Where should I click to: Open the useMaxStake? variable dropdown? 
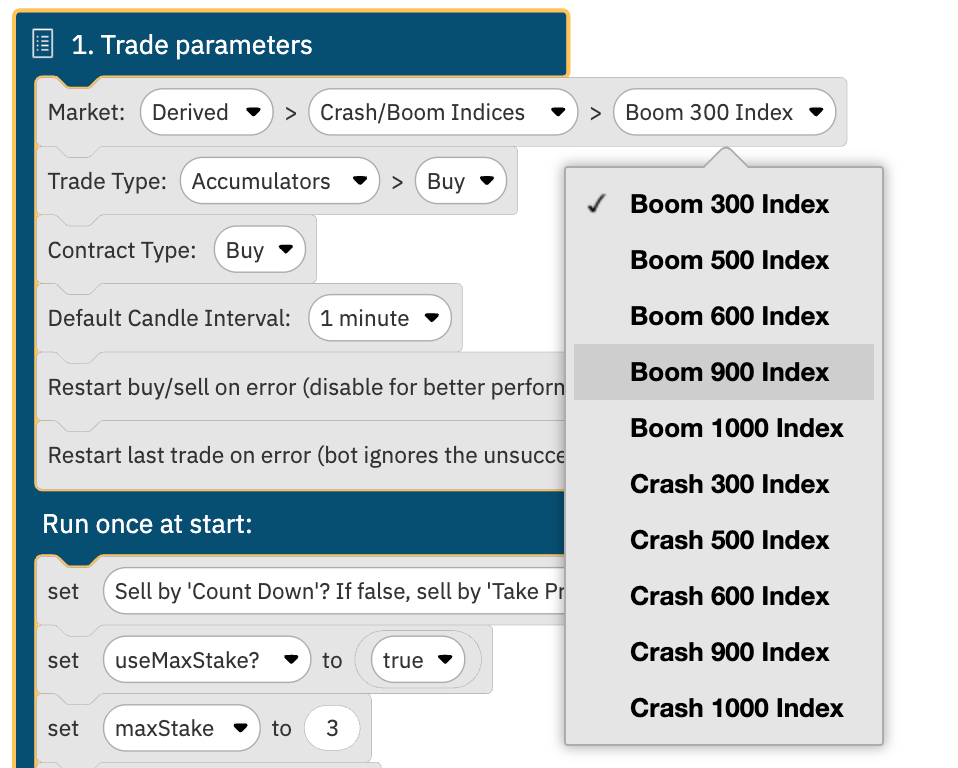[207, 660]
